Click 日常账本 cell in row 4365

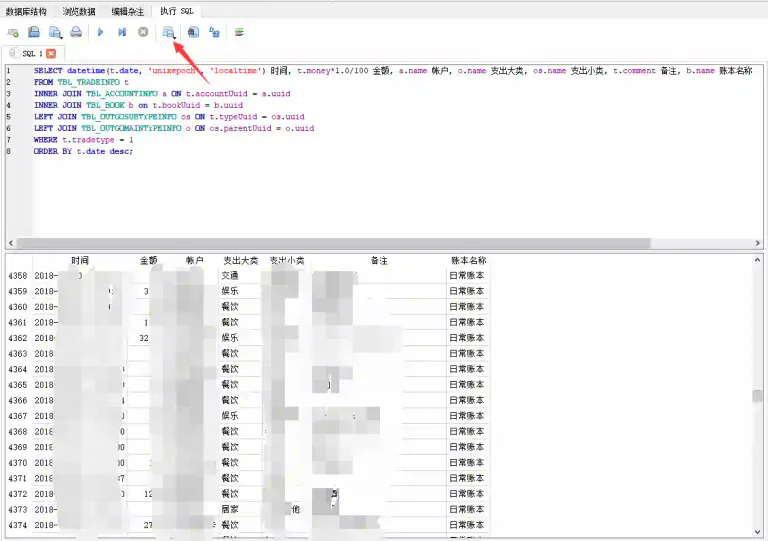pyautogui.click(x=467, y=385)
